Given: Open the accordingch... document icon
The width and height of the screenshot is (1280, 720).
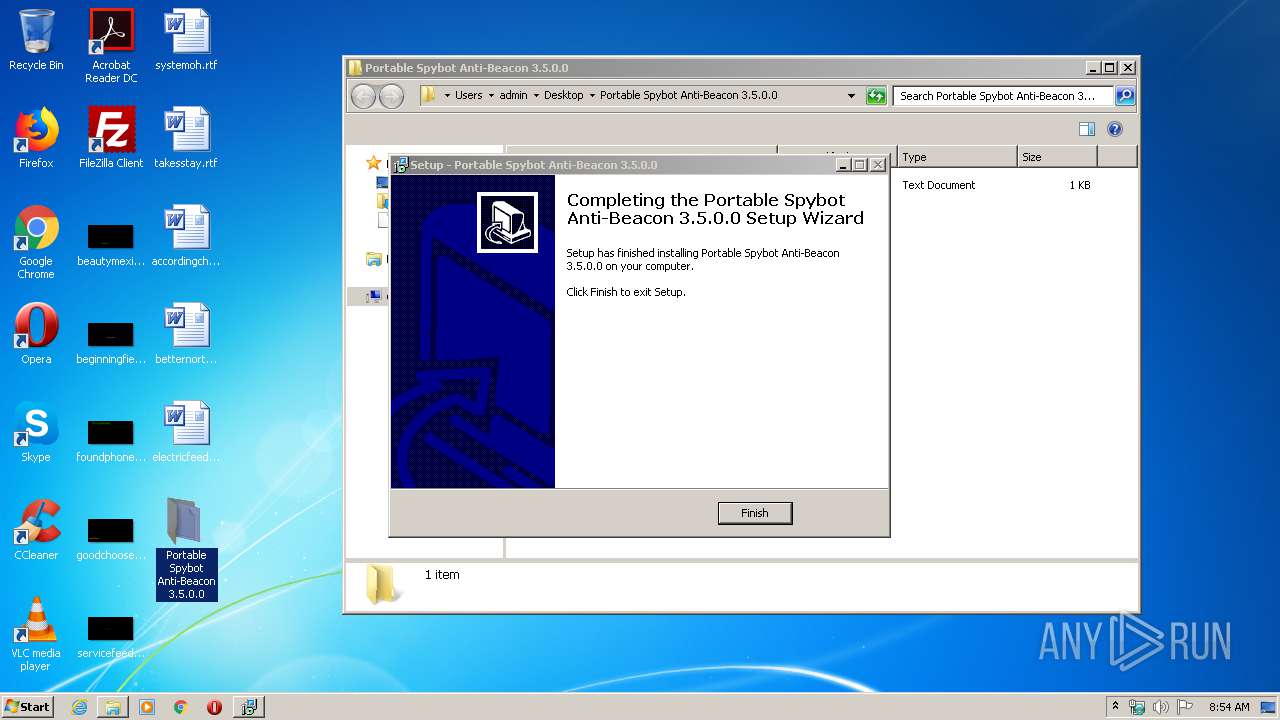Looking at the screenshot, I should [x=186, y=236].
